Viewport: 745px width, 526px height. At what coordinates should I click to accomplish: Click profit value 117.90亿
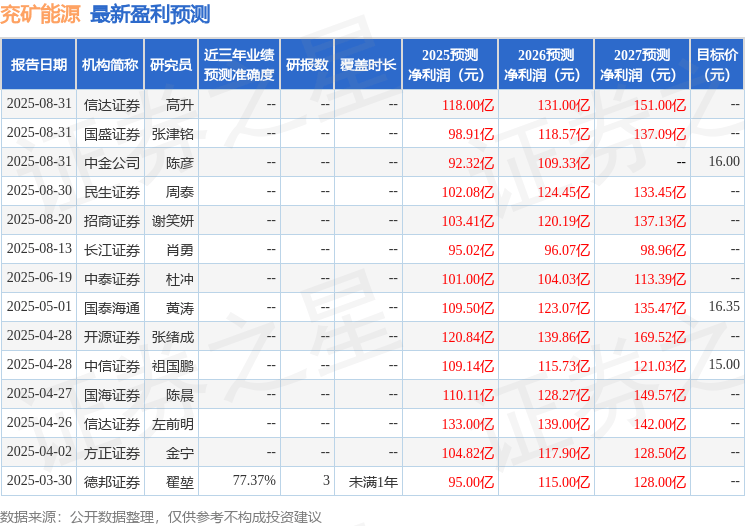[564, 453]
